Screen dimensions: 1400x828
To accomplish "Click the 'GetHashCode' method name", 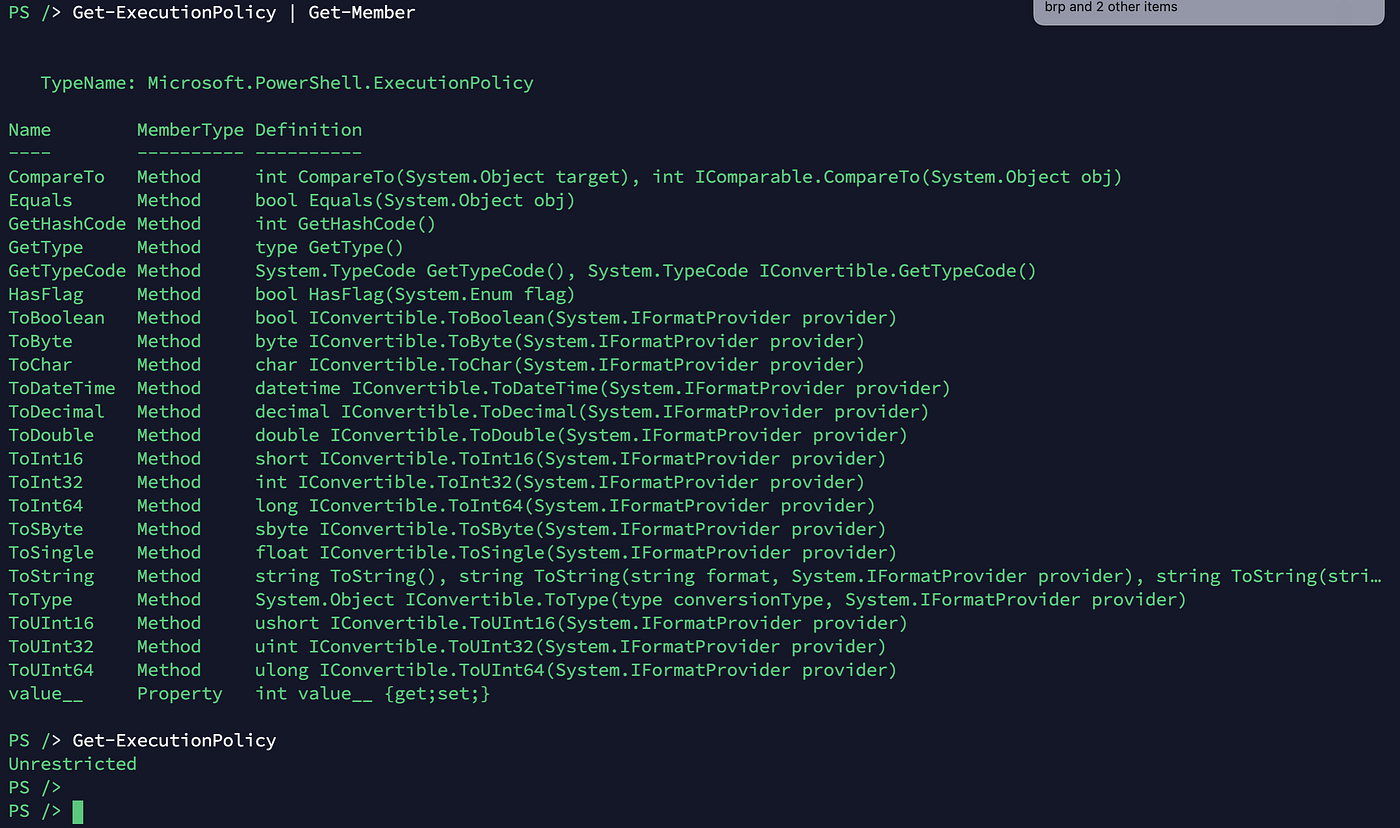I will [67, 224].
